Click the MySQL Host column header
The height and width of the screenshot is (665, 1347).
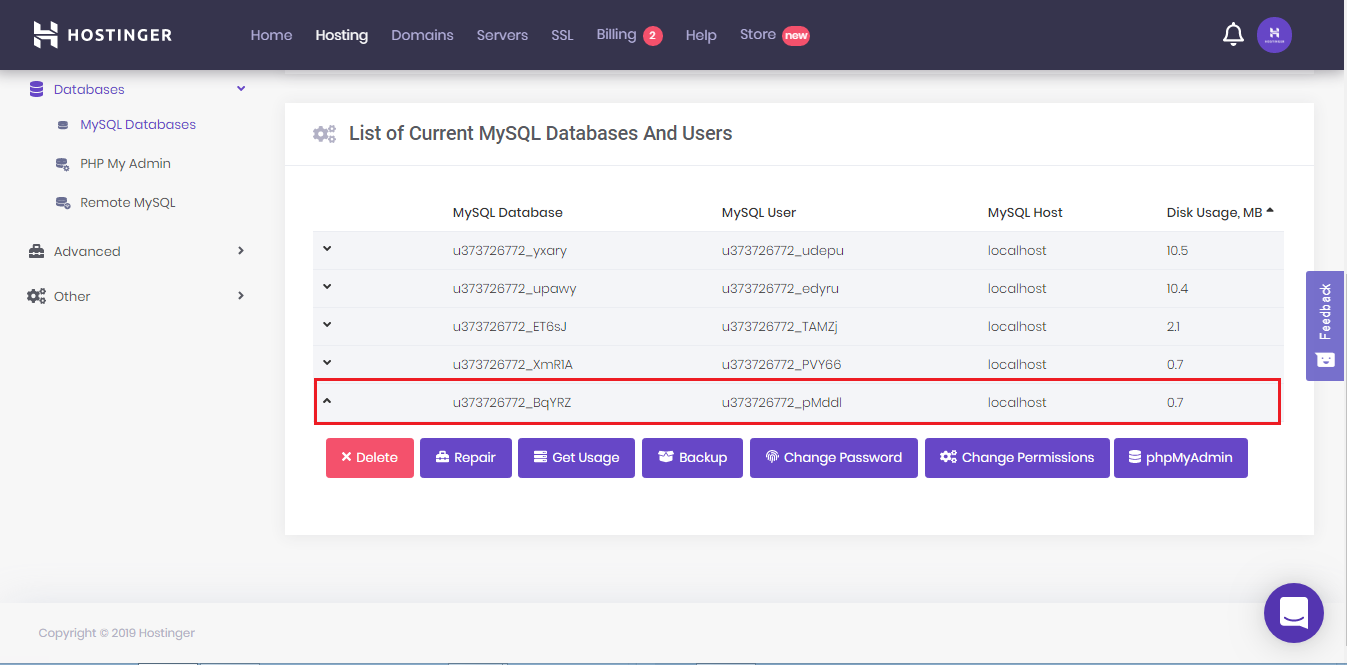[x=1025, y=212]
